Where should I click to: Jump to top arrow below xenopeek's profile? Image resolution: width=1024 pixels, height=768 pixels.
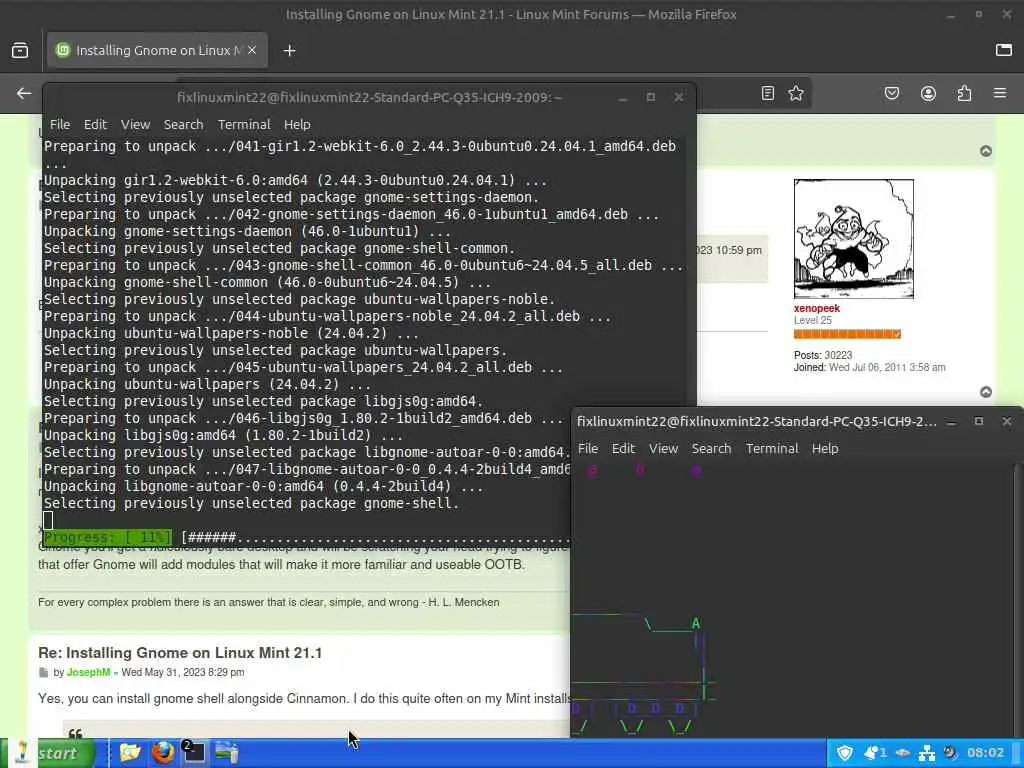[985, 392]
